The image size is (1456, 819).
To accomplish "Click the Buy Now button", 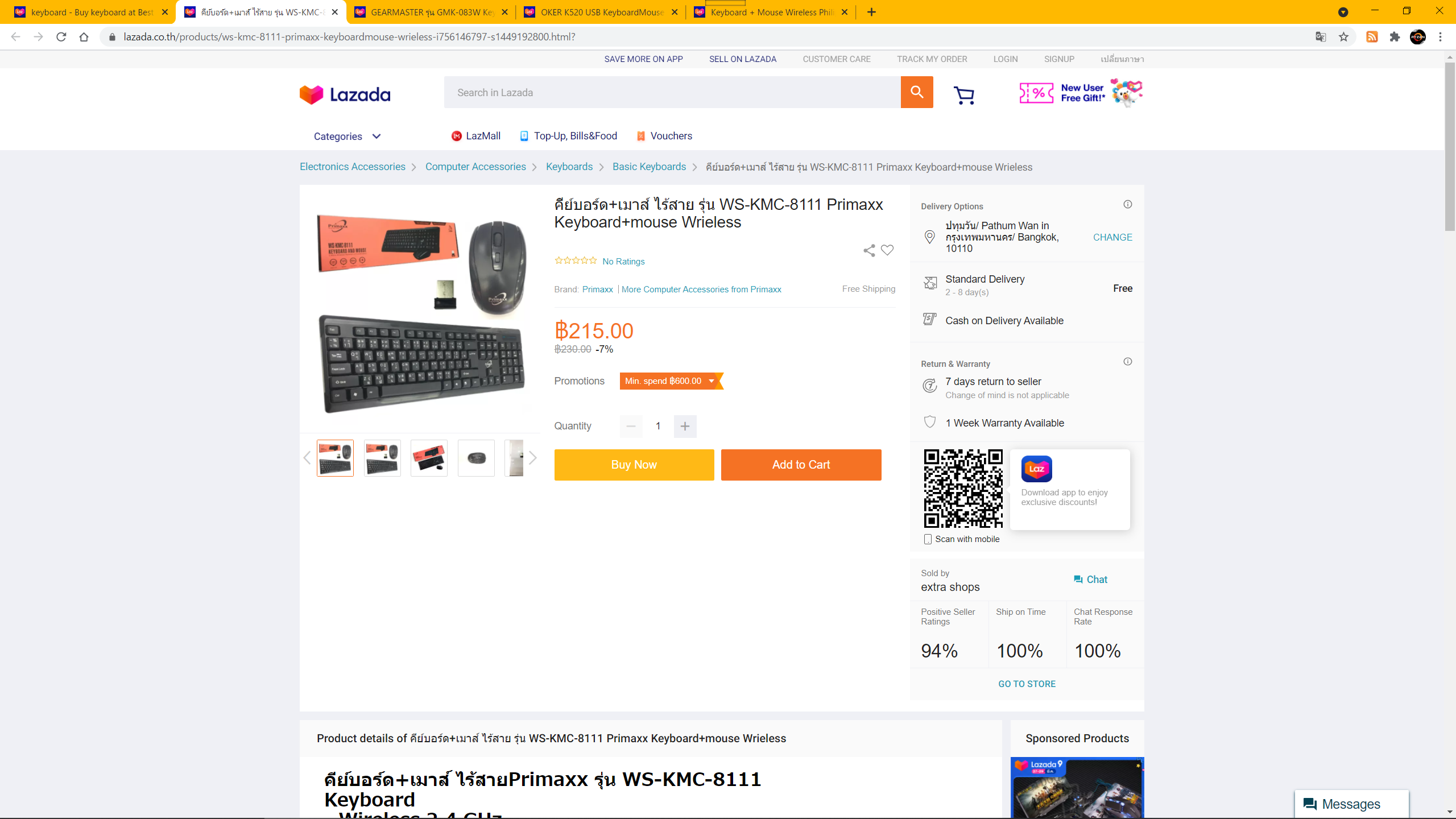I will coord(634,465).
